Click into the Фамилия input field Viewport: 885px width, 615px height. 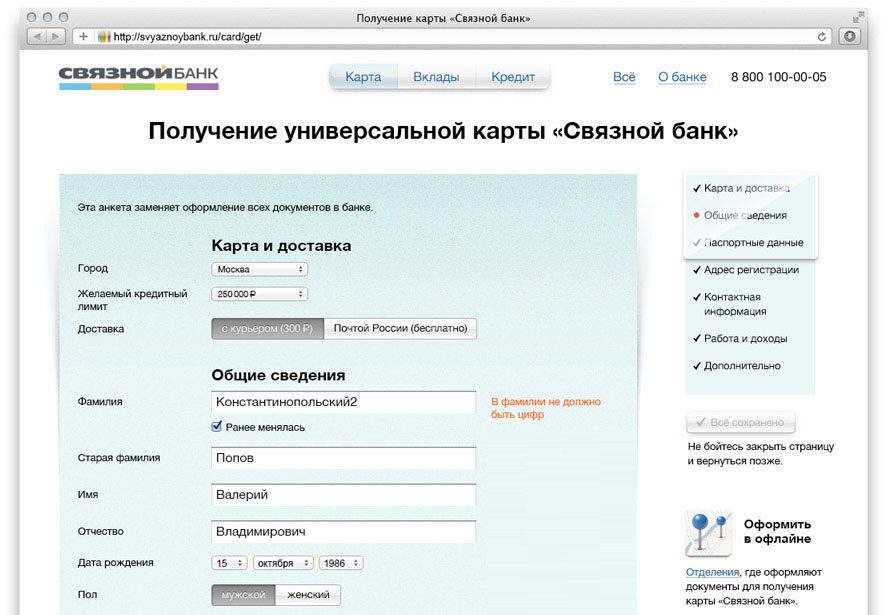click(344, 402)
